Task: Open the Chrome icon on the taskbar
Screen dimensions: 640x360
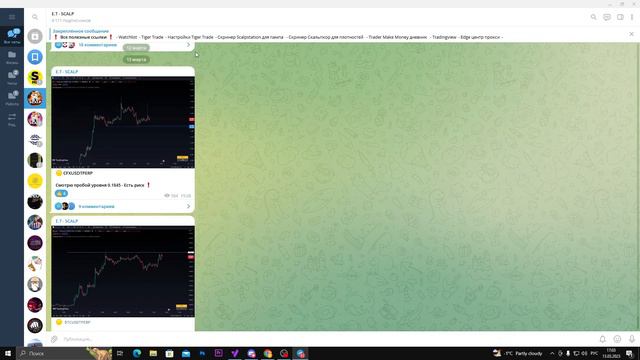Action: tap(268, 353)
